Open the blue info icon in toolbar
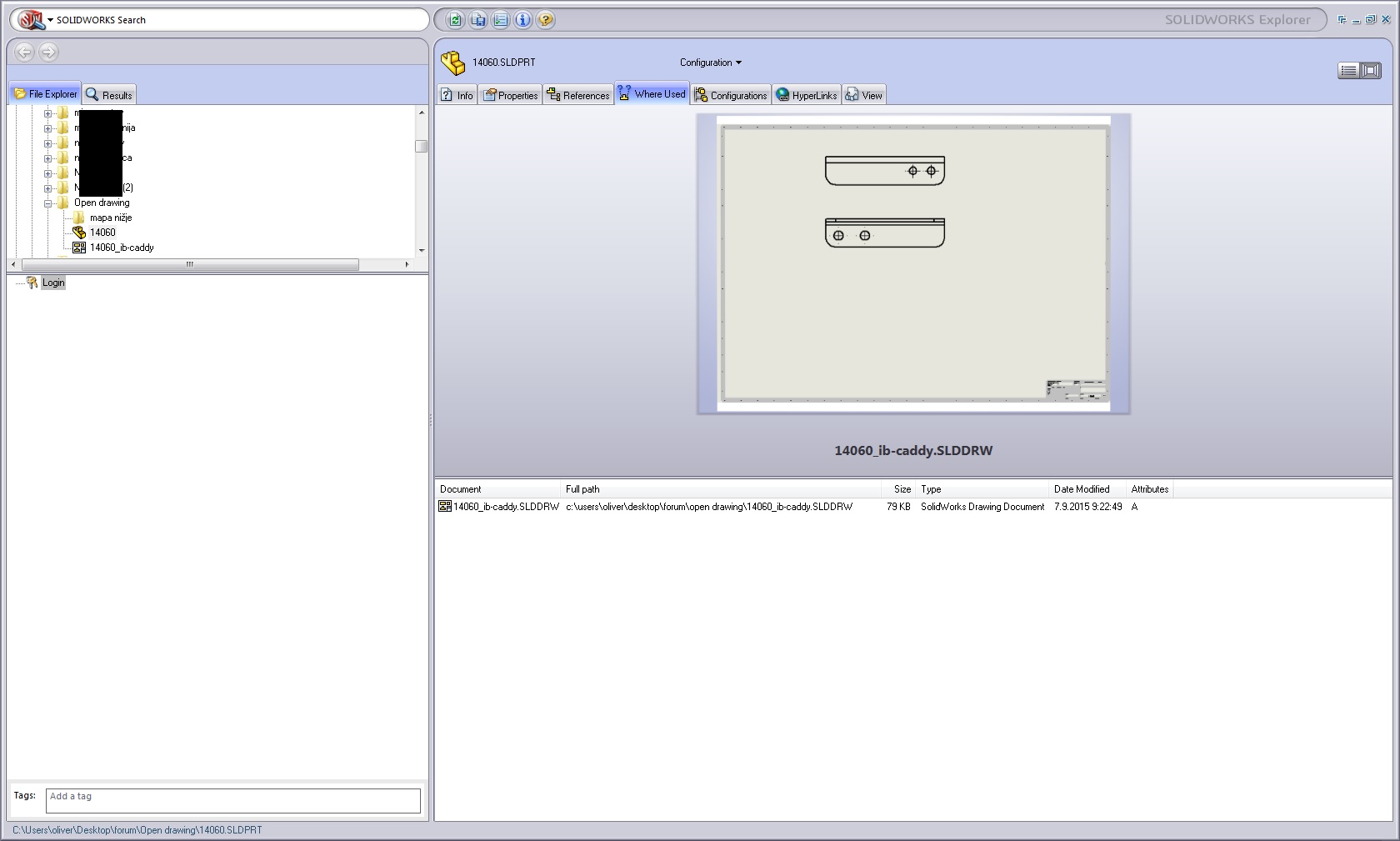Screen dimensions: 1400x841 (522, 20)
